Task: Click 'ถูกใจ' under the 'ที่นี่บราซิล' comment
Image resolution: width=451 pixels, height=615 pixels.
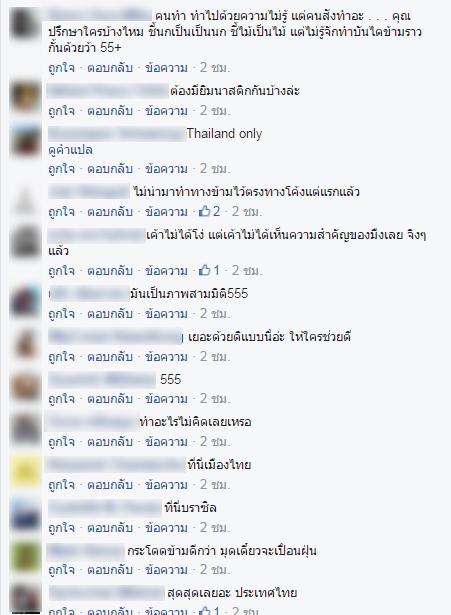Action: 61,528
